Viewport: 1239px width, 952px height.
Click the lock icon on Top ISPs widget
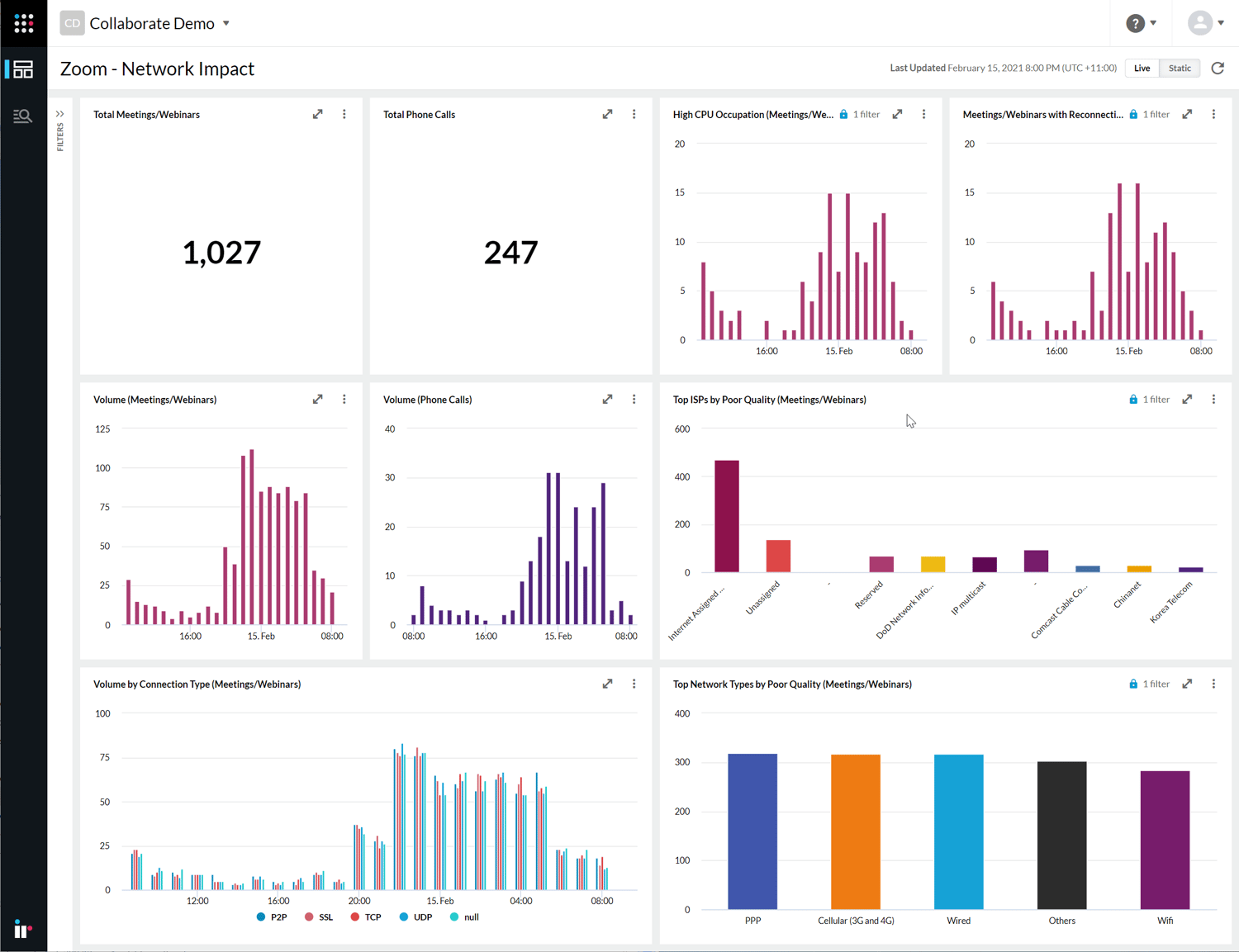coord(1132,399)
